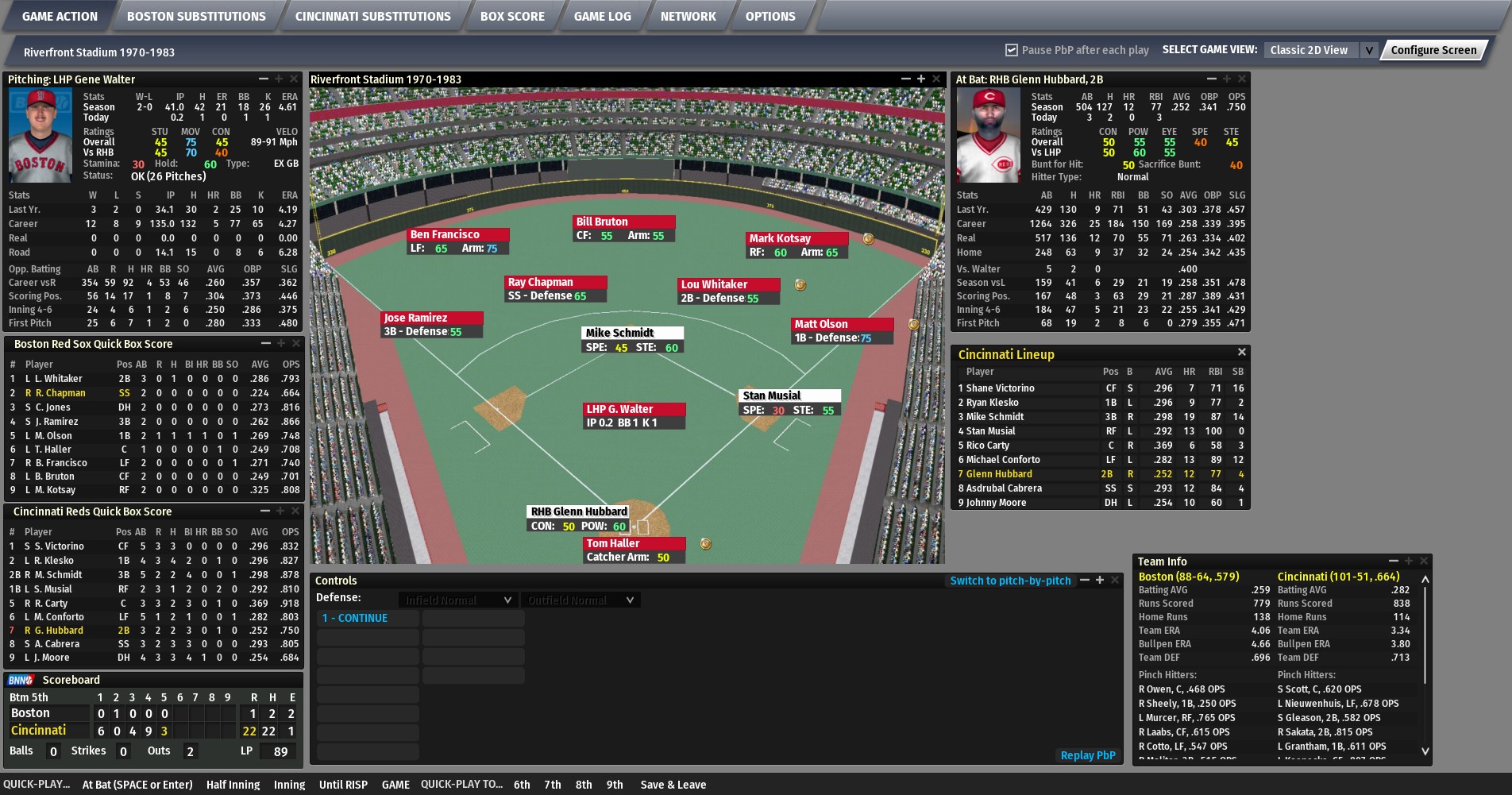Select the RHB Glenn Hubbard label at home plate

click(579, 519)
